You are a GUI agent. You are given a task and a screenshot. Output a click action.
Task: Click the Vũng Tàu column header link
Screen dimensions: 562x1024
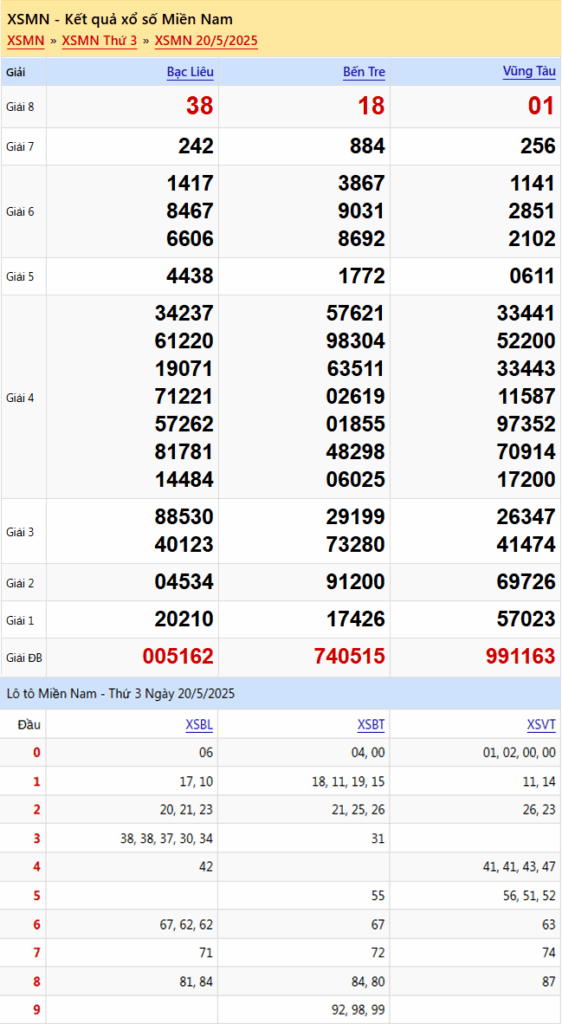click(529, 72)
